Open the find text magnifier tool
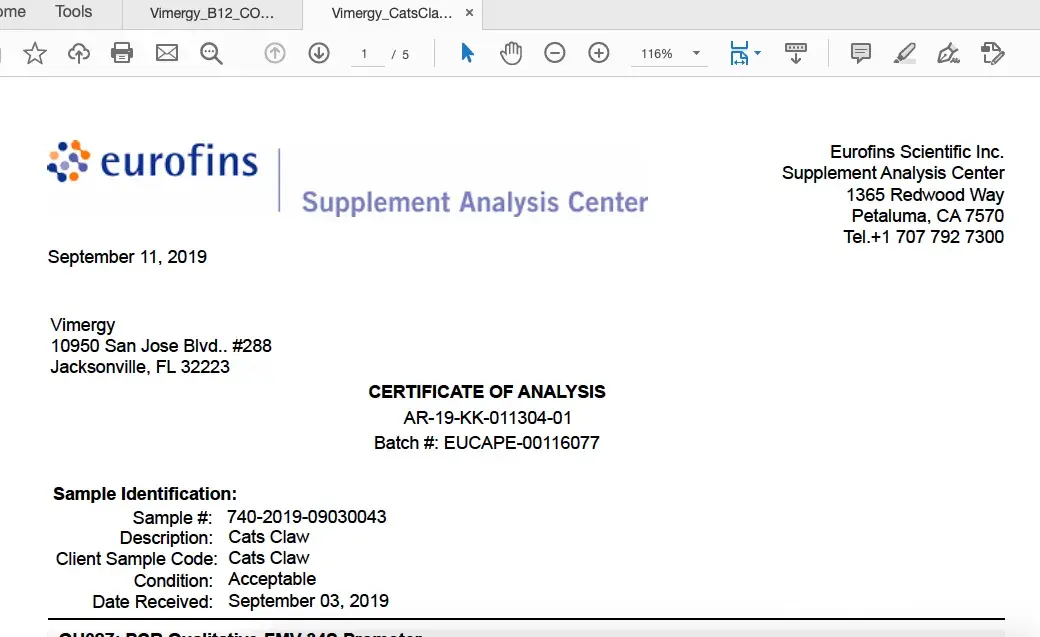 (211, 53)
